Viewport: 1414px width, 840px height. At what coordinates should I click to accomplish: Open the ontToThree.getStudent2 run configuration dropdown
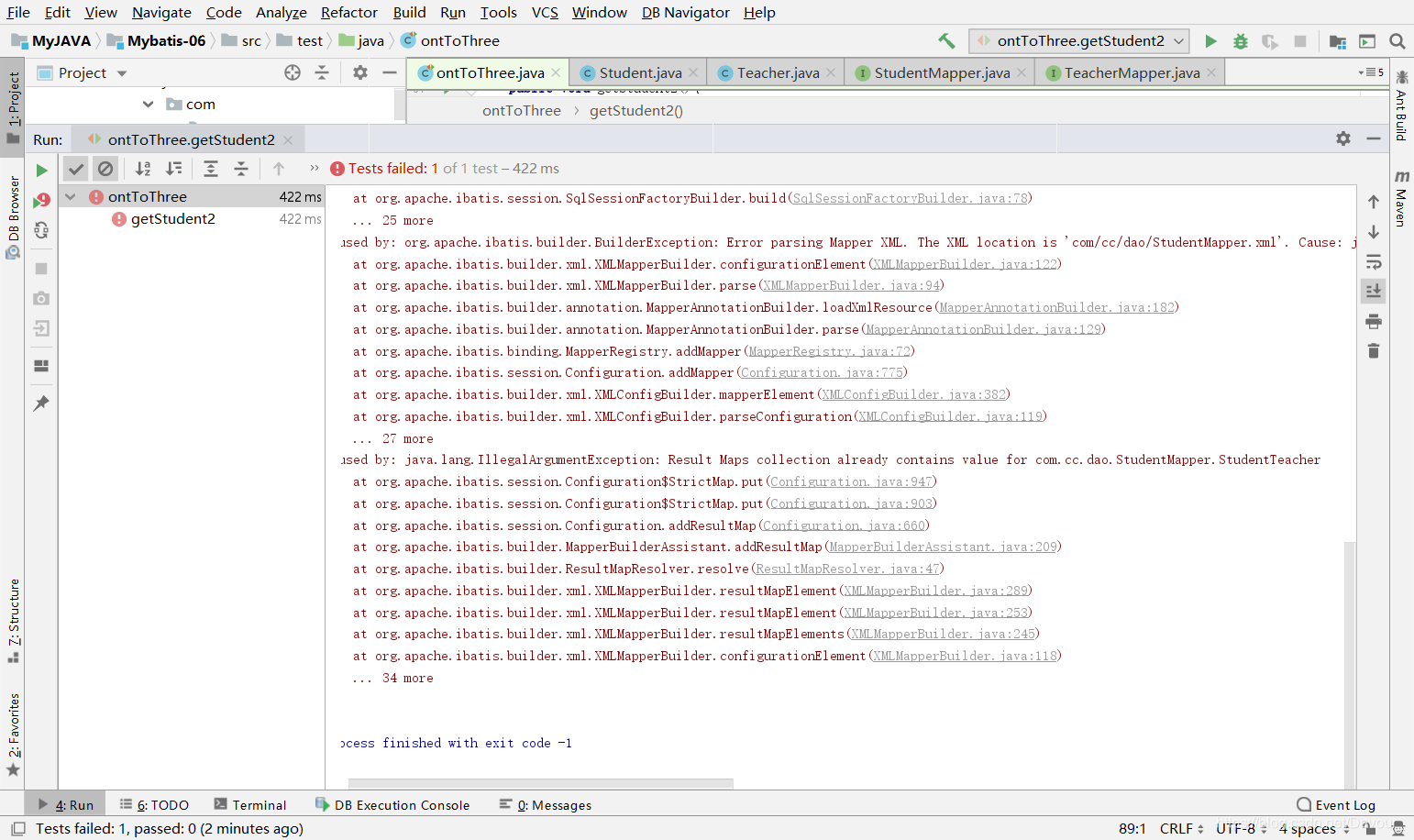click(1079, 41)
